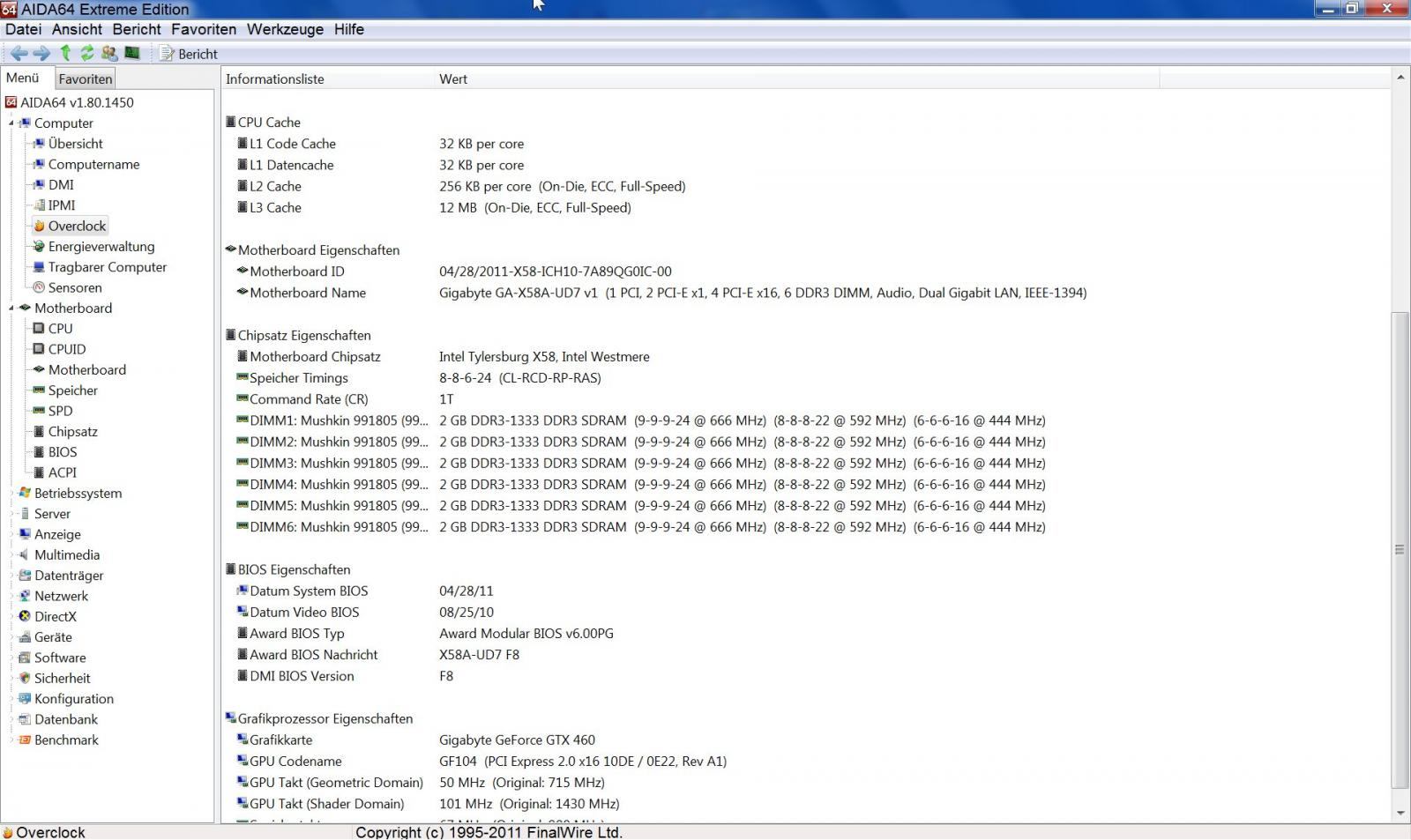Click the scrollbar down arrow in the info list
Viewport: 1411px width, 840px height.
1400,814
